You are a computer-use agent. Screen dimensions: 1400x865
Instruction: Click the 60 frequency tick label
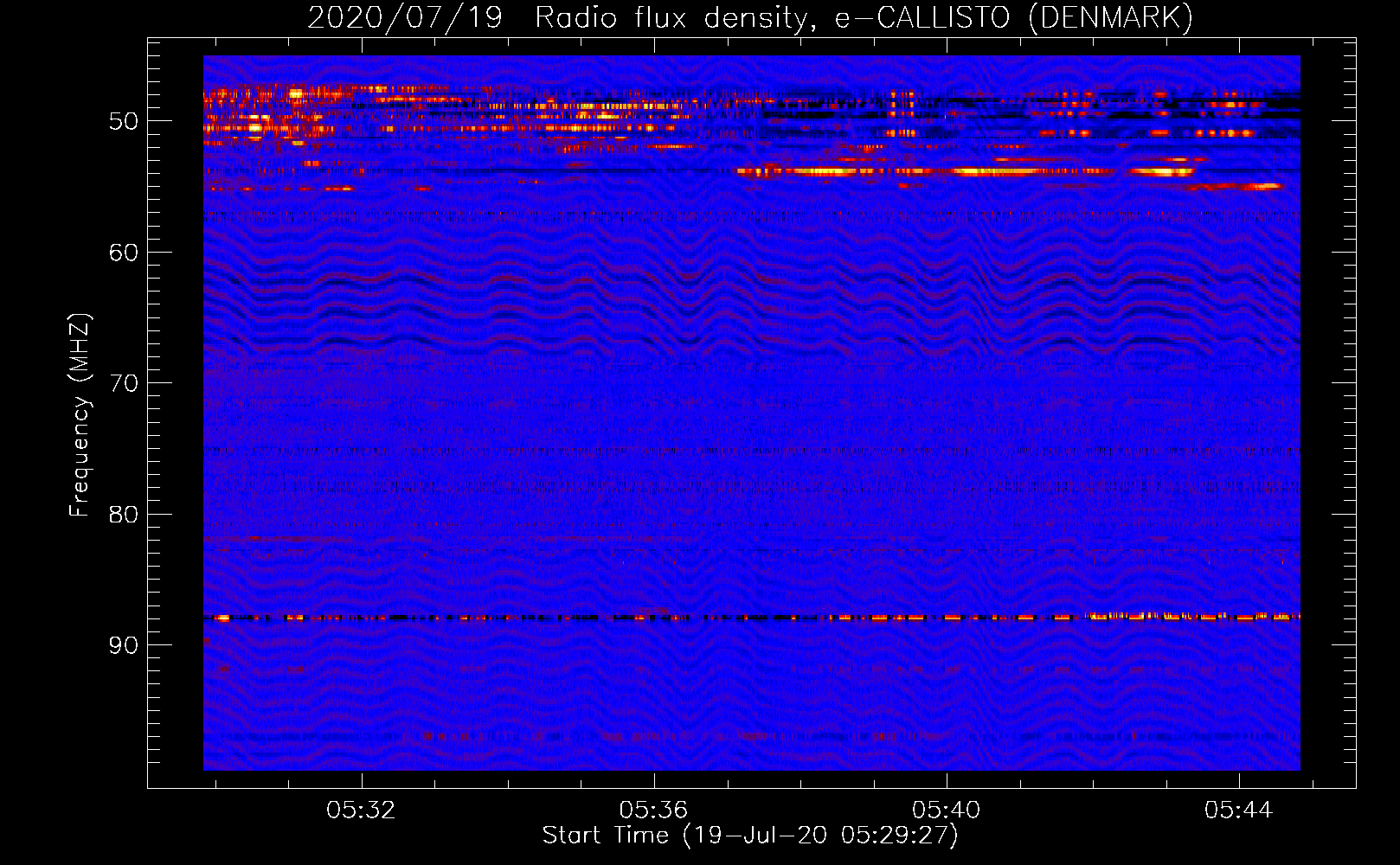[124, 253]
